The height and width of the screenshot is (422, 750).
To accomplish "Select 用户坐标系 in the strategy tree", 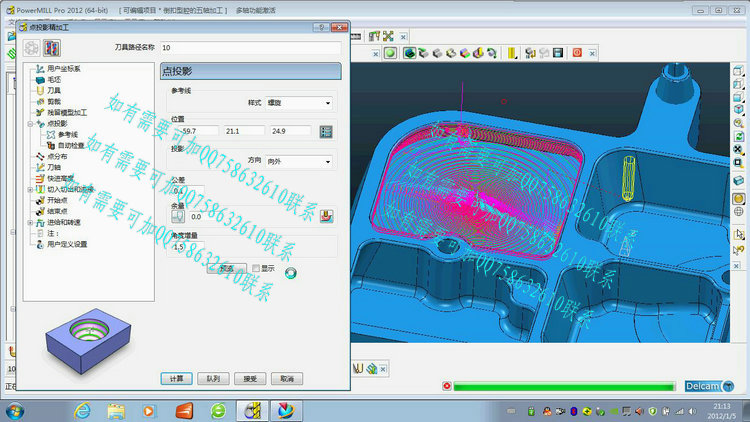I will click(64, 69).
